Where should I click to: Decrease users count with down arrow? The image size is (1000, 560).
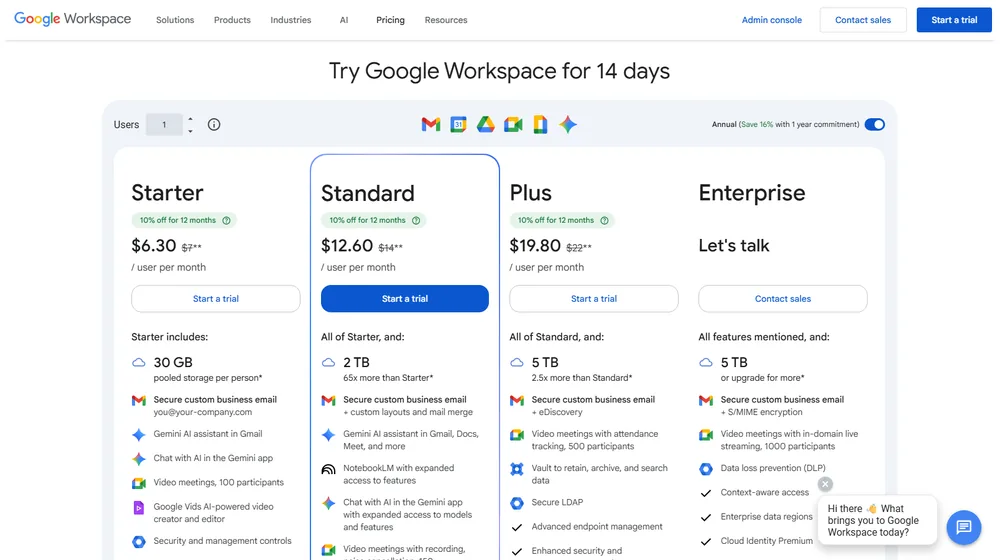point(190,131)
